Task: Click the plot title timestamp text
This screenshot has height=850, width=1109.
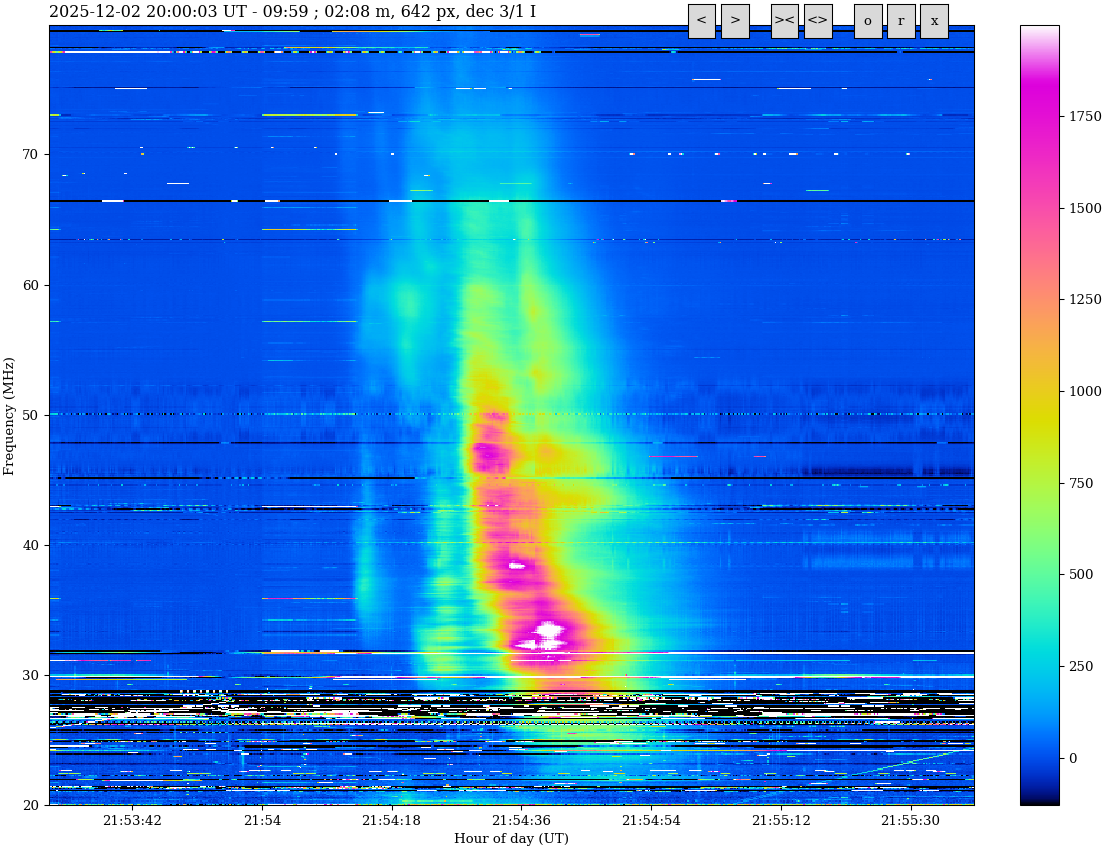Action: point(292,12)
